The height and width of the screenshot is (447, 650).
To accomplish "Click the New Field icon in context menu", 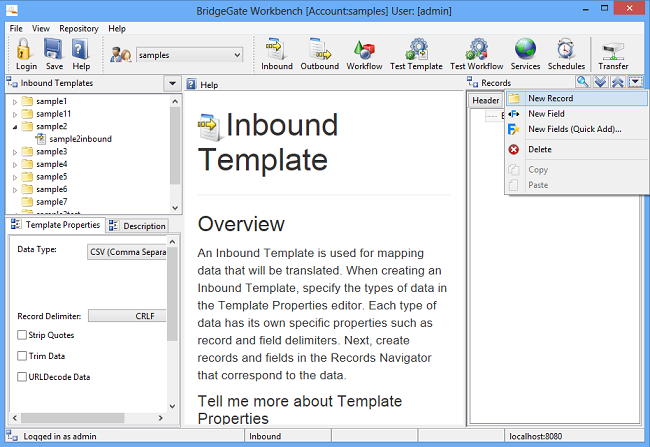I will [514, 114].
